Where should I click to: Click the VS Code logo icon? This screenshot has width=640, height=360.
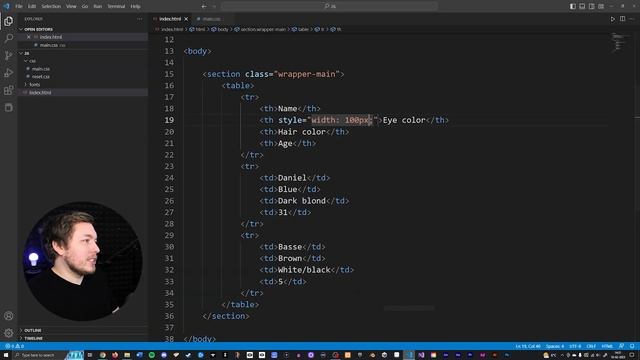coord(7,6)
